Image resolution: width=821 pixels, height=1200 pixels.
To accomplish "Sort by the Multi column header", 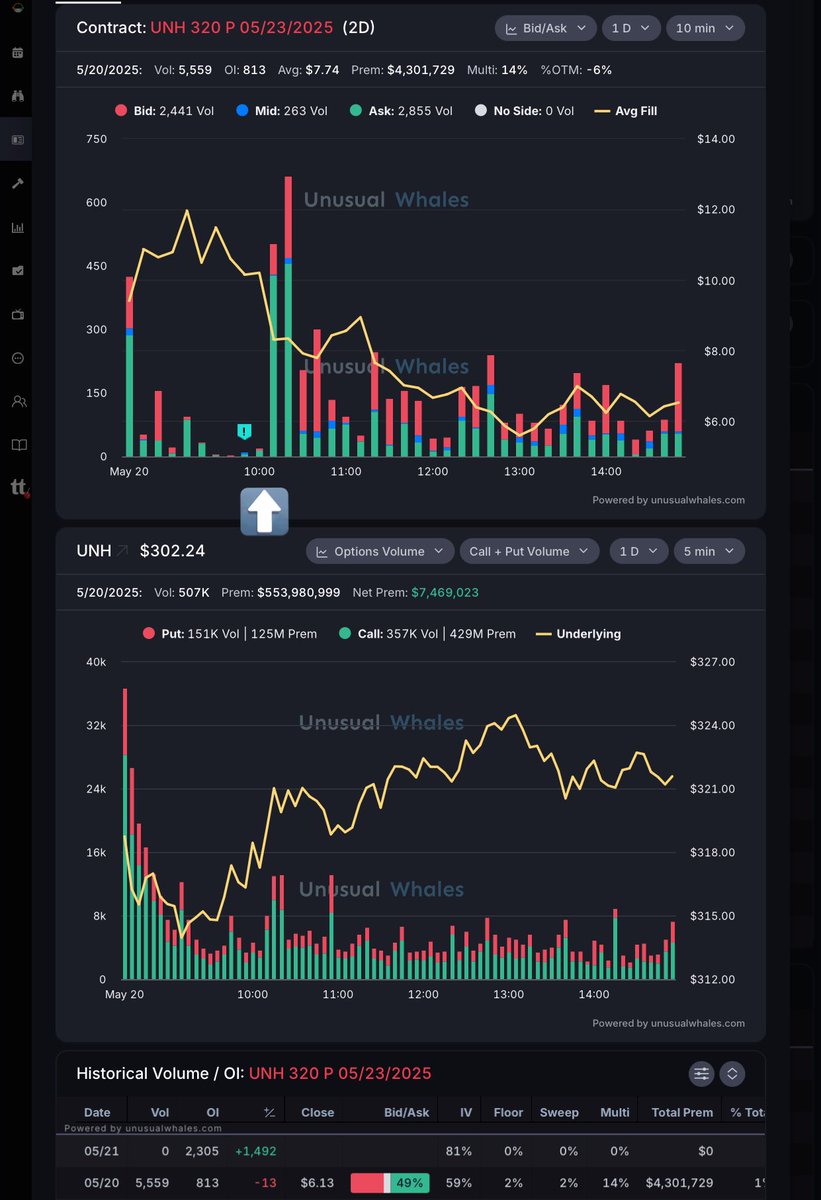I will click(x=615, y=1112).
